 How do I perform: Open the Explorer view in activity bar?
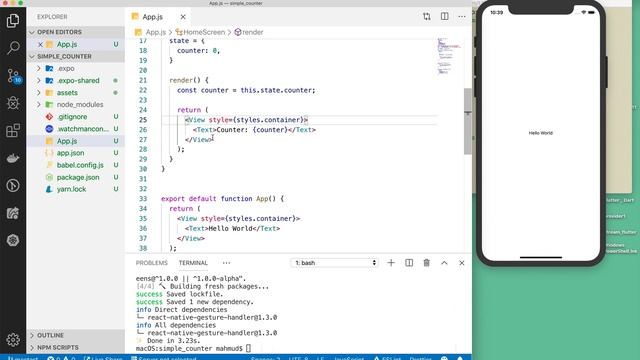[13, 20]
